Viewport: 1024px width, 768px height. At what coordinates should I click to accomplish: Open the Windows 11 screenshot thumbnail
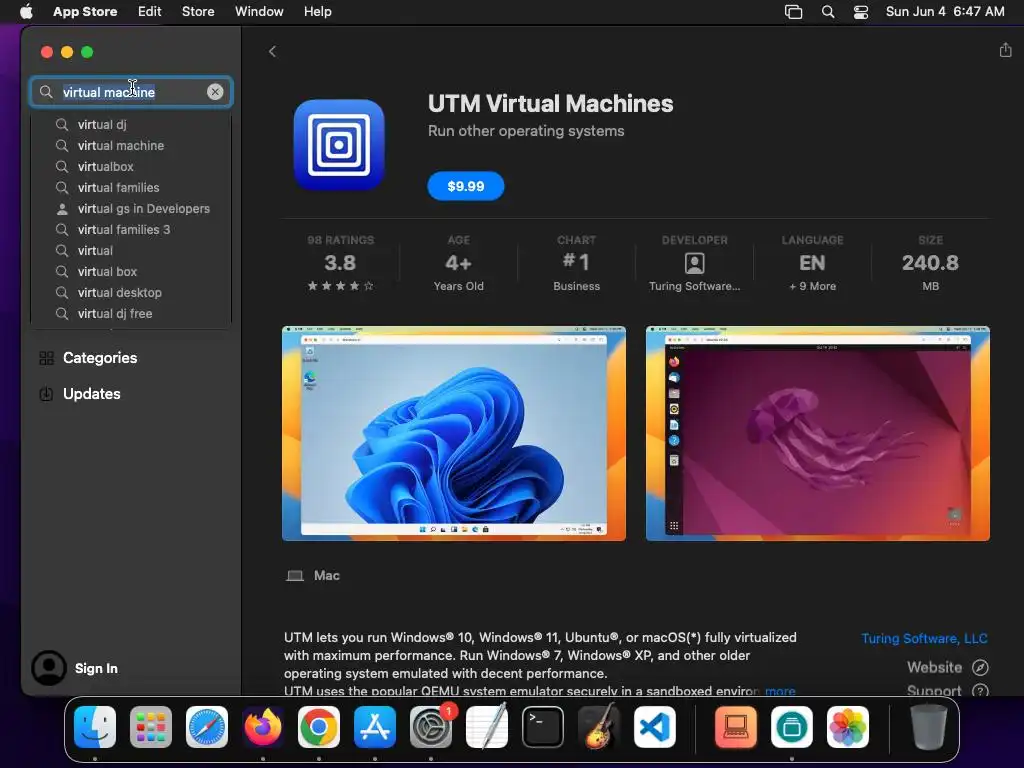pos(454,434)
